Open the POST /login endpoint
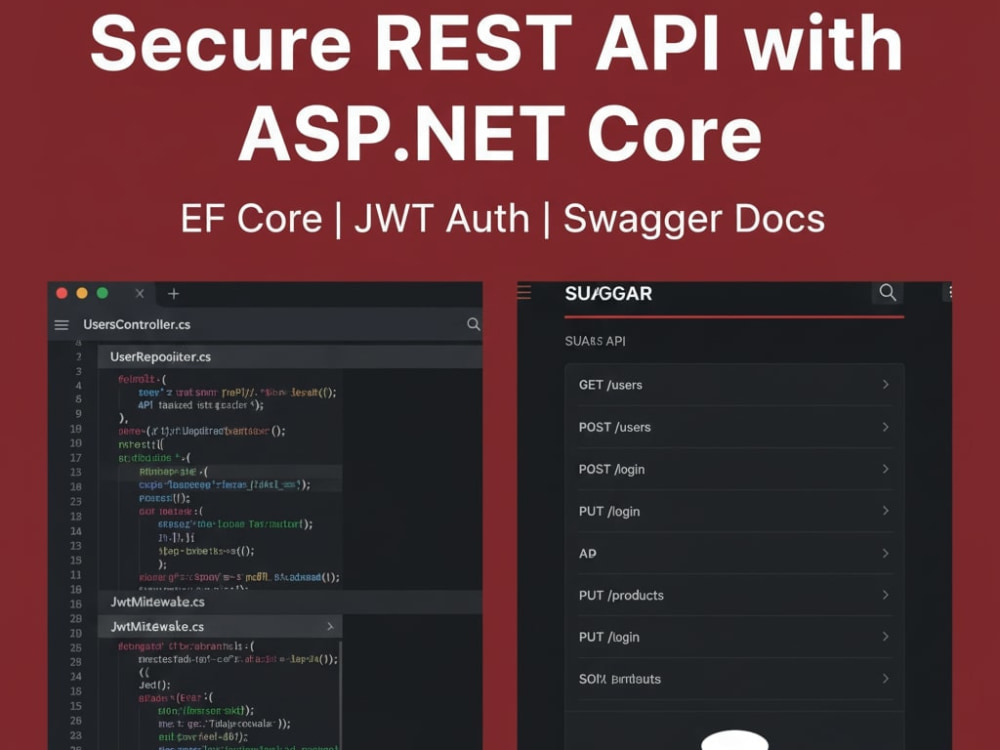This screenshot has height=750, width=1000. pyautogui.click(x=735, y=469)
